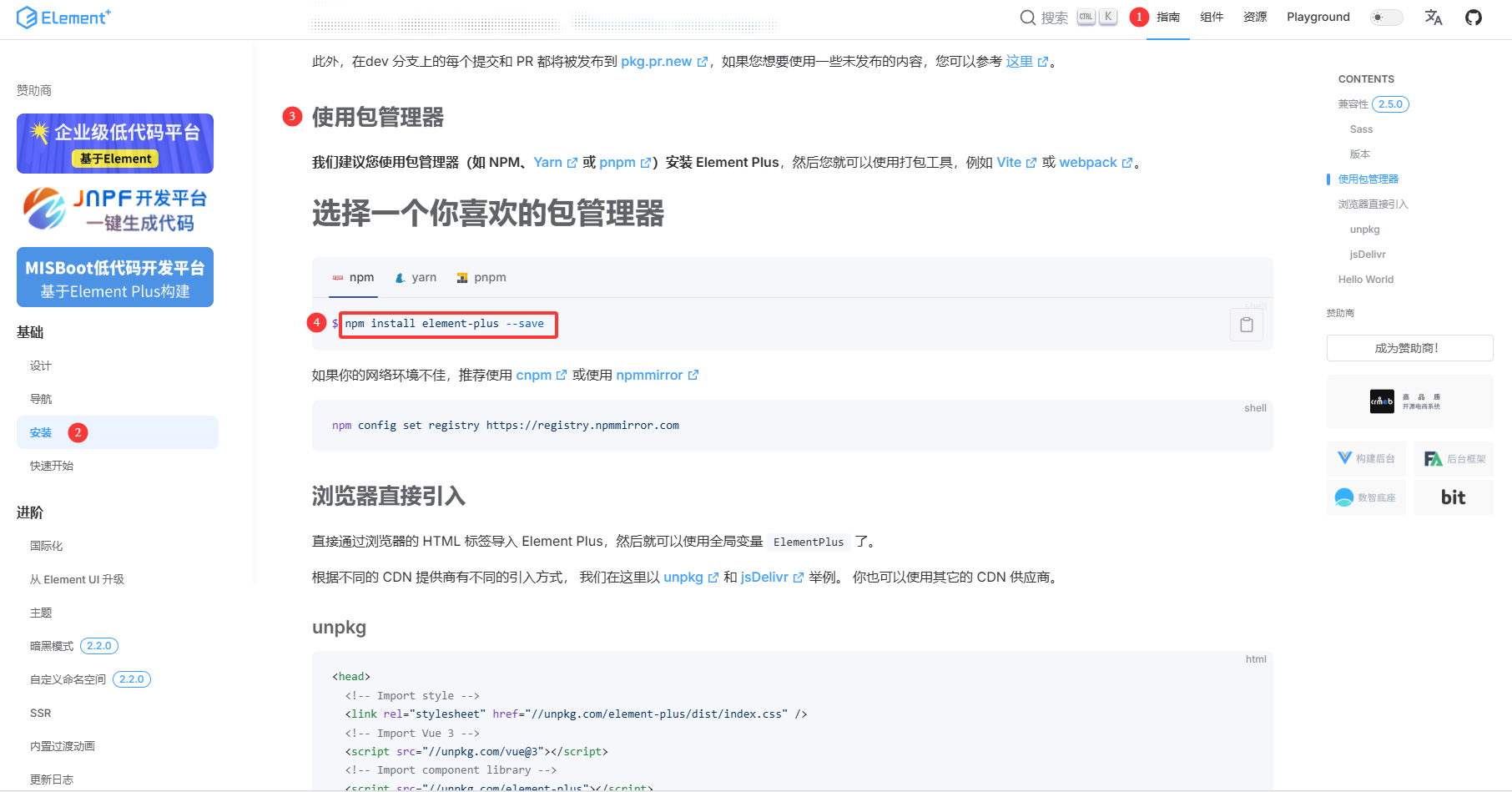Open the Vite link
The height and width of the screenshot is (792, 1512).
click(x=1016, y=163)
